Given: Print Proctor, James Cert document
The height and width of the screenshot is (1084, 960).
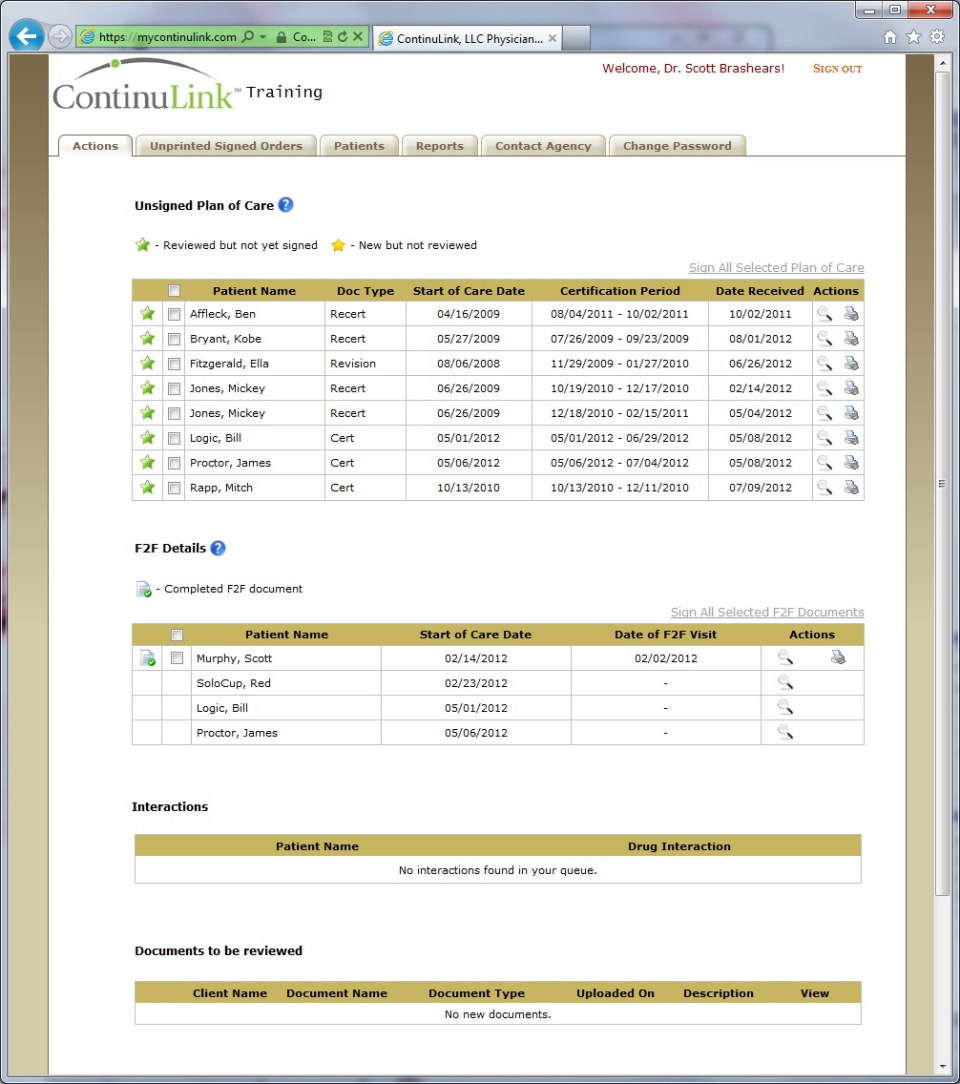Looking at the screenshot, I should (x=851, y=462).
